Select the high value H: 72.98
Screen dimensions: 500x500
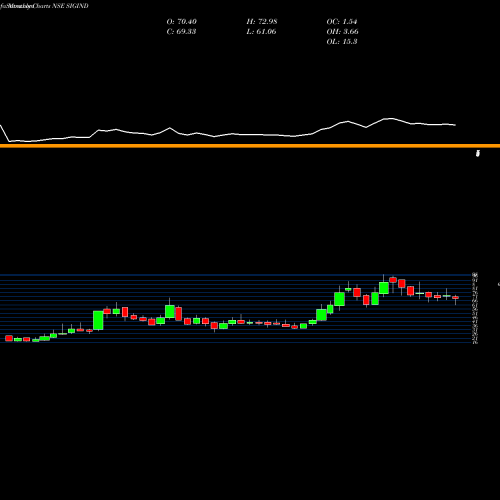pos(262,22)
